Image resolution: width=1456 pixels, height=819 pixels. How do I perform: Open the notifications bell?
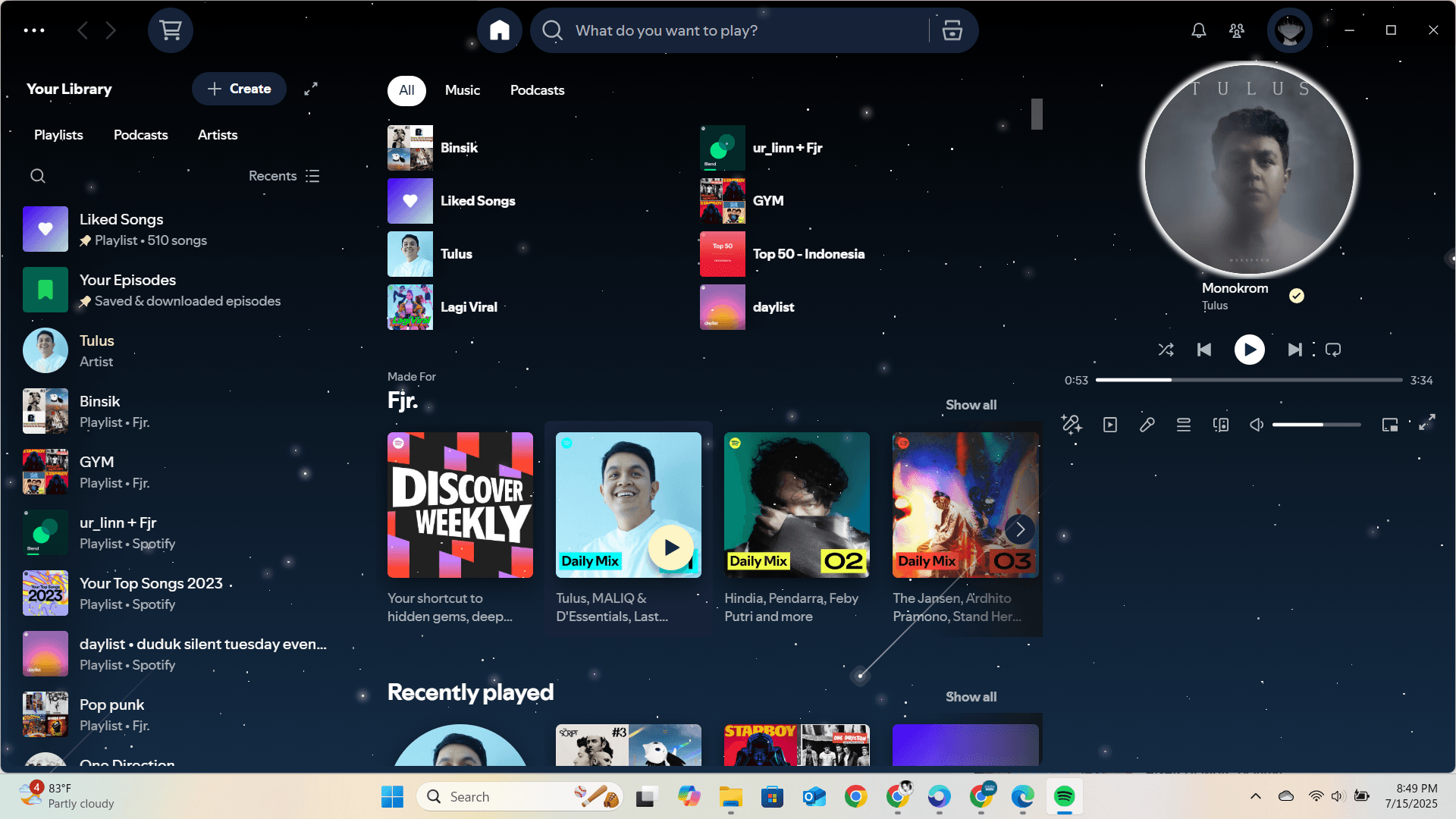1199,30
